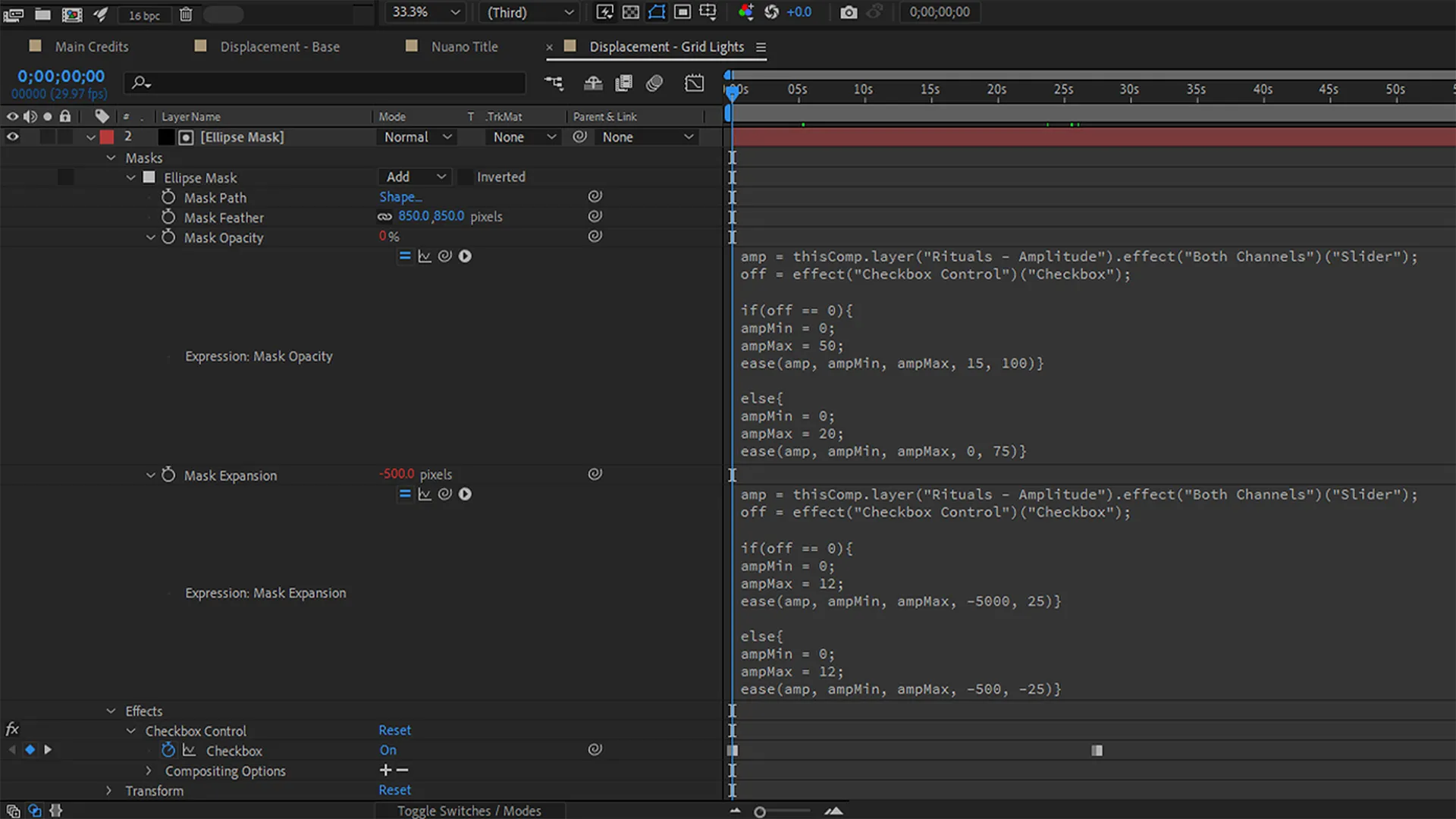Viewport: 1456px width, 819px height.
Task: Click the trash delete icon in project panel
Action: click(186, 14)
